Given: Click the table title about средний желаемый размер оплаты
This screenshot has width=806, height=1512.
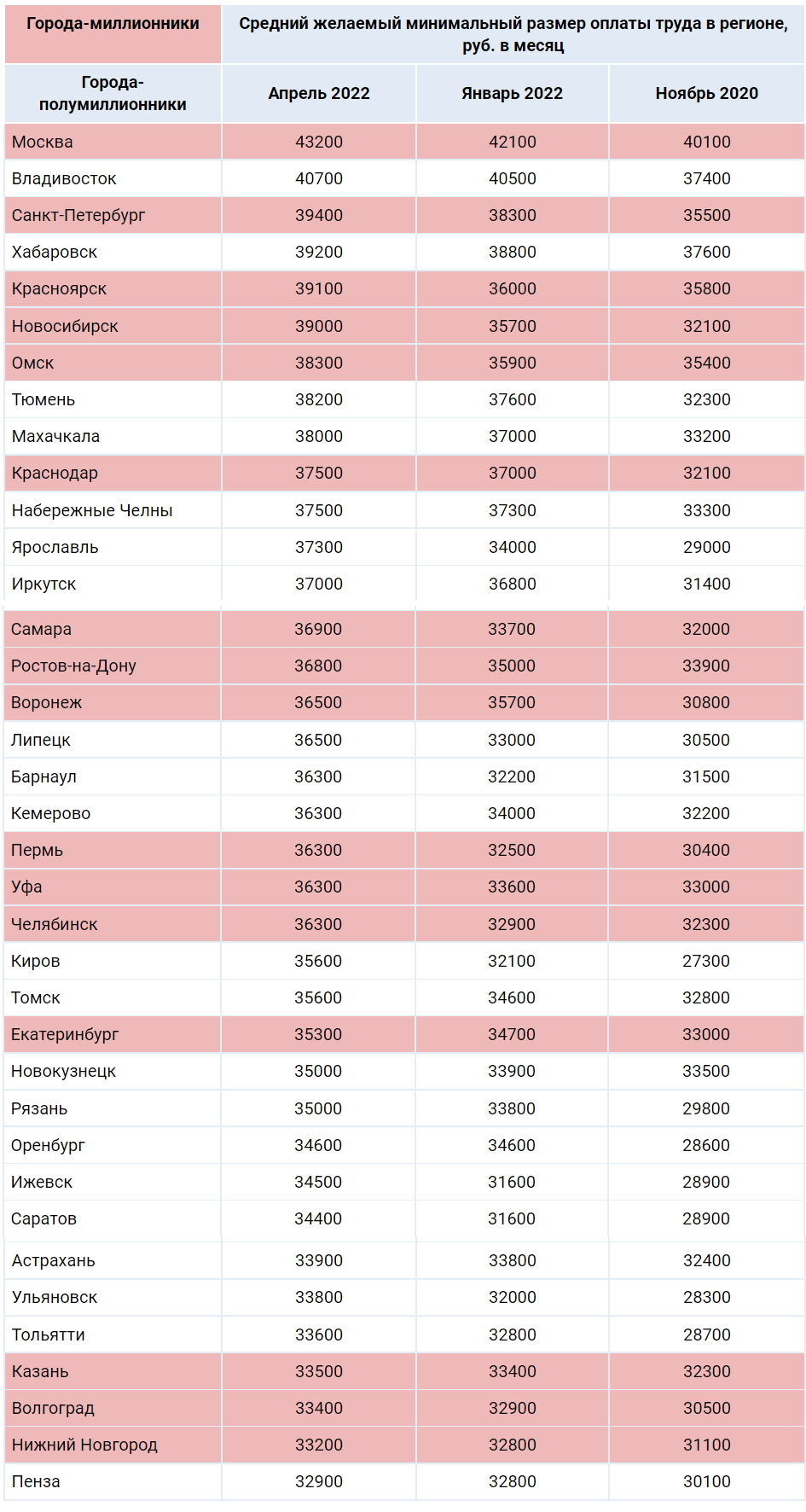Looking at the screenshot, I should [x=513, y=34].
